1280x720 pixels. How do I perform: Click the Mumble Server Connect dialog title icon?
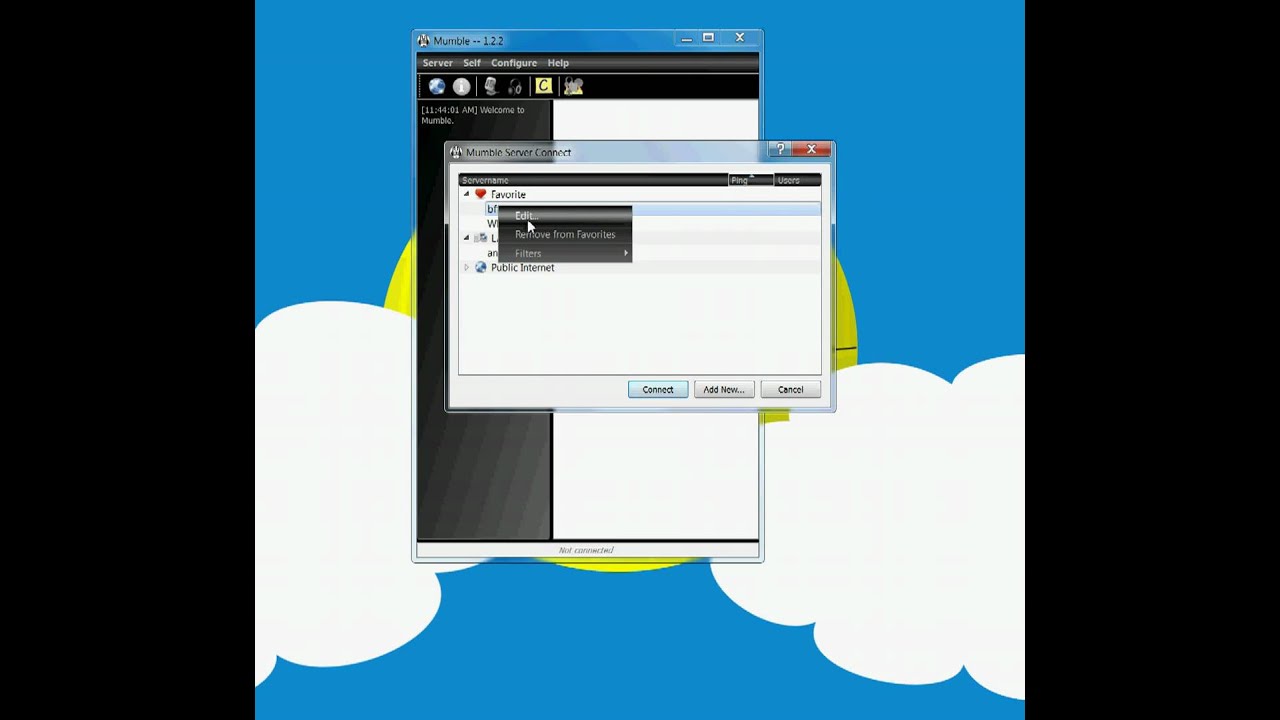pos(456,152)
